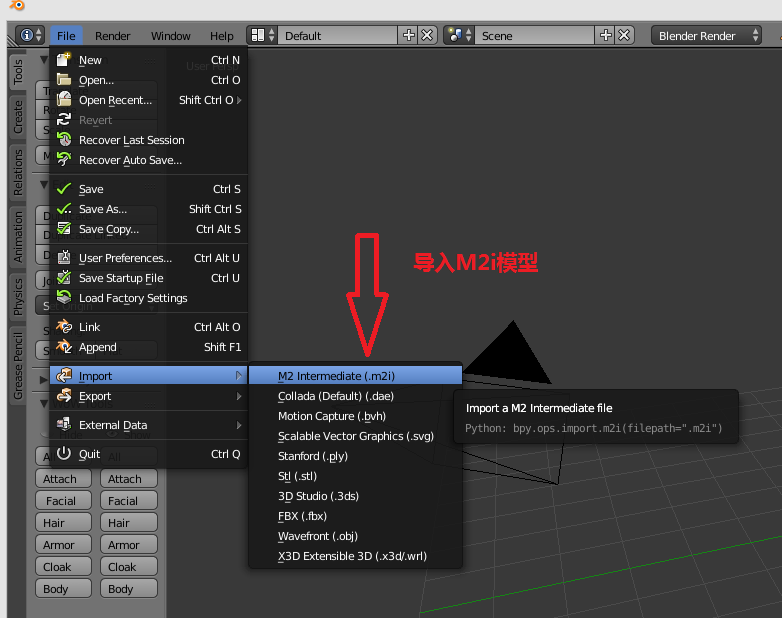
Task: Click the External Data icon
Action: [64, 424]
